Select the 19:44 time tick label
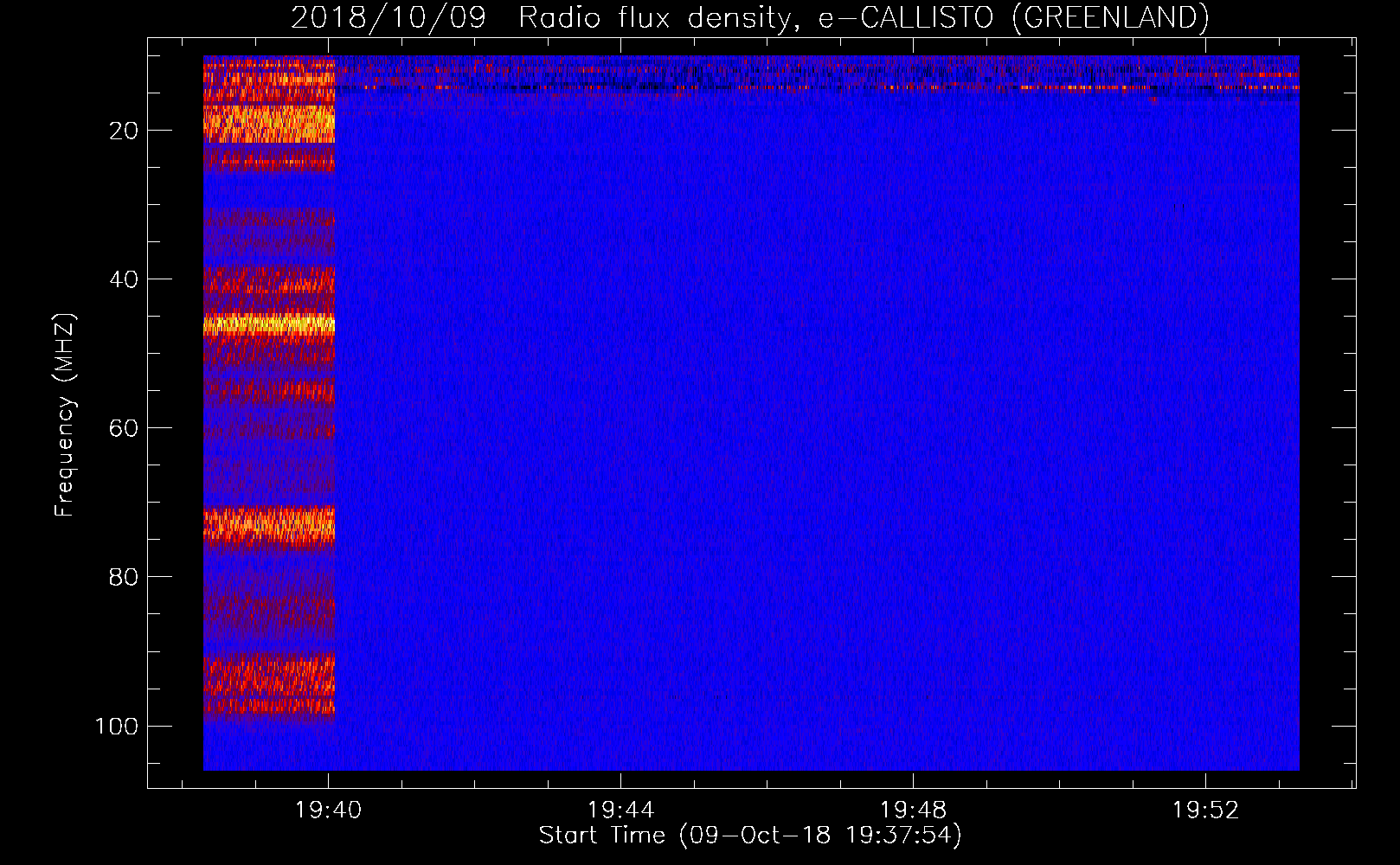Image resolution: width=1400 pixels, height=865 pixels. click(620, 811)
